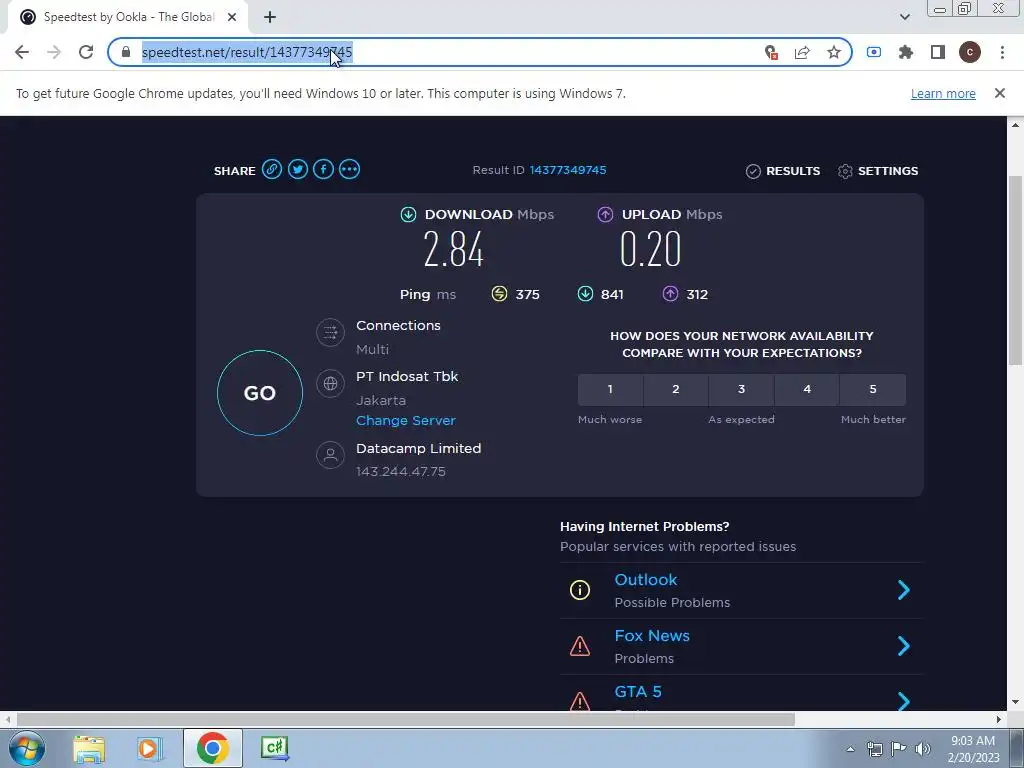Open a new browser tab

coord(270,18)
